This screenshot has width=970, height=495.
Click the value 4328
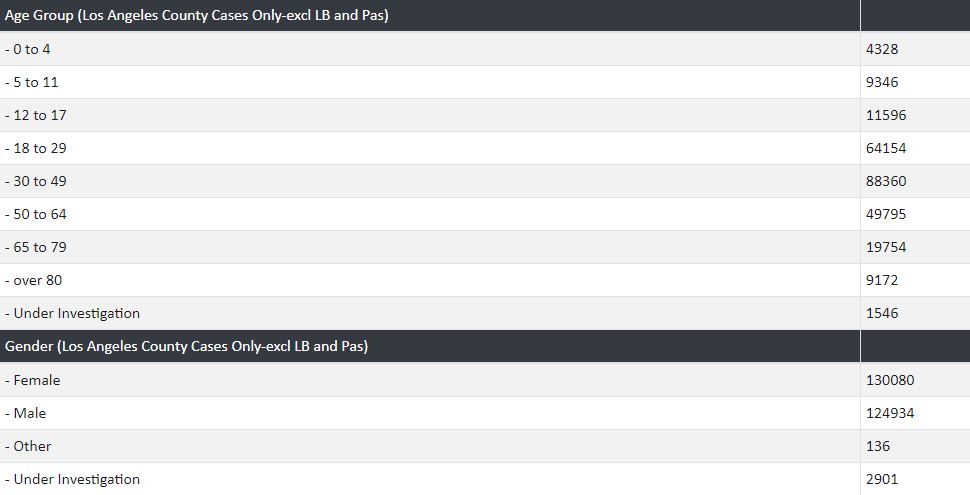[x=882, y=49]
